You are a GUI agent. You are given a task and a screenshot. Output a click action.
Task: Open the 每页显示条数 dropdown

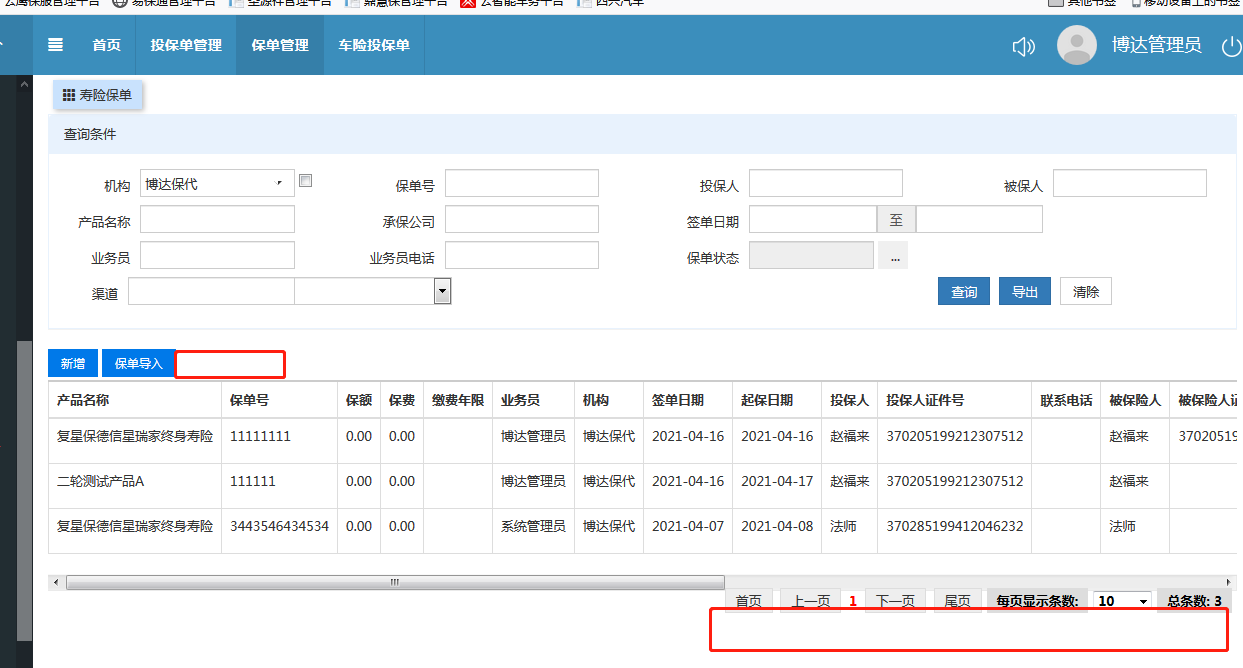[x=1123, y=601]
